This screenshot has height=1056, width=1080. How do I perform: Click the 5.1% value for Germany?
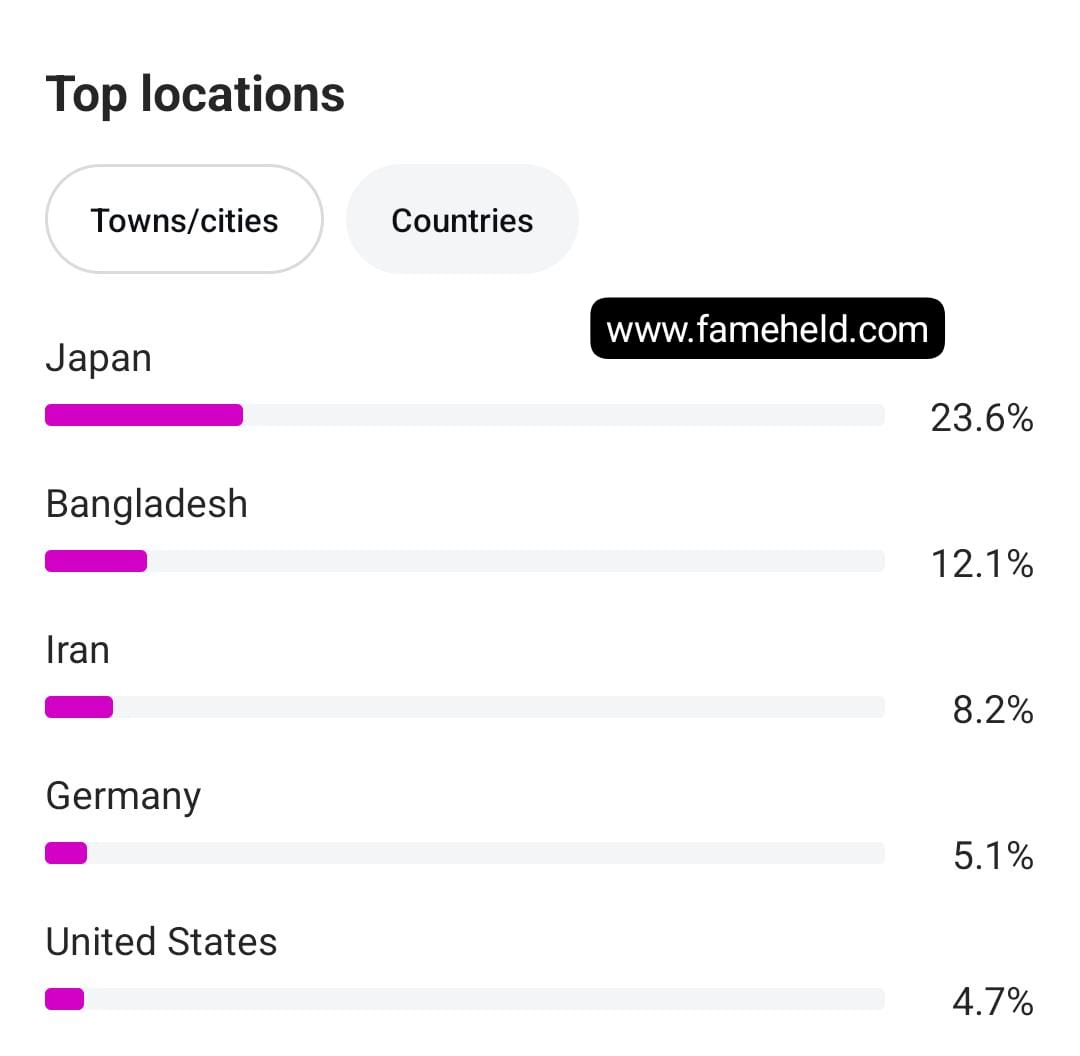coord(993,856)
